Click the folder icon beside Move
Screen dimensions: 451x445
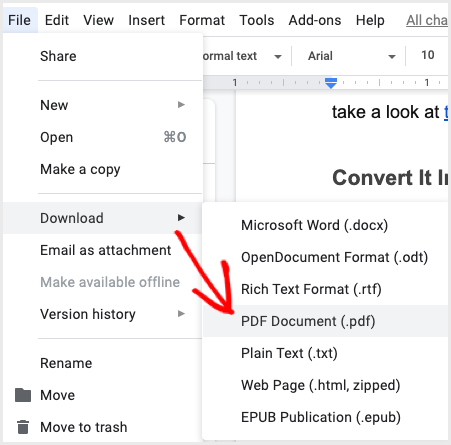(x=23, y=395)
